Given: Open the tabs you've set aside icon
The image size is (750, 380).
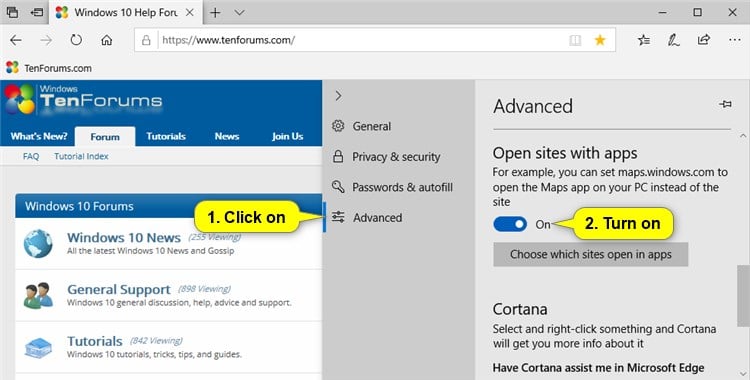Looking at the screenshot, I should (12, 12).
